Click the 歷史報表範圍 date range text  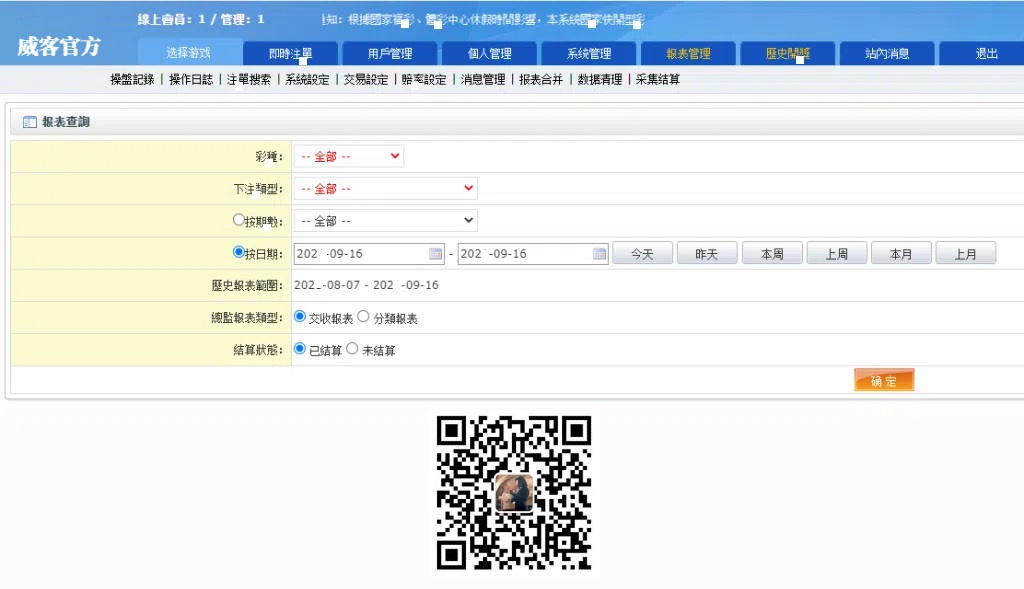[366, 285]
